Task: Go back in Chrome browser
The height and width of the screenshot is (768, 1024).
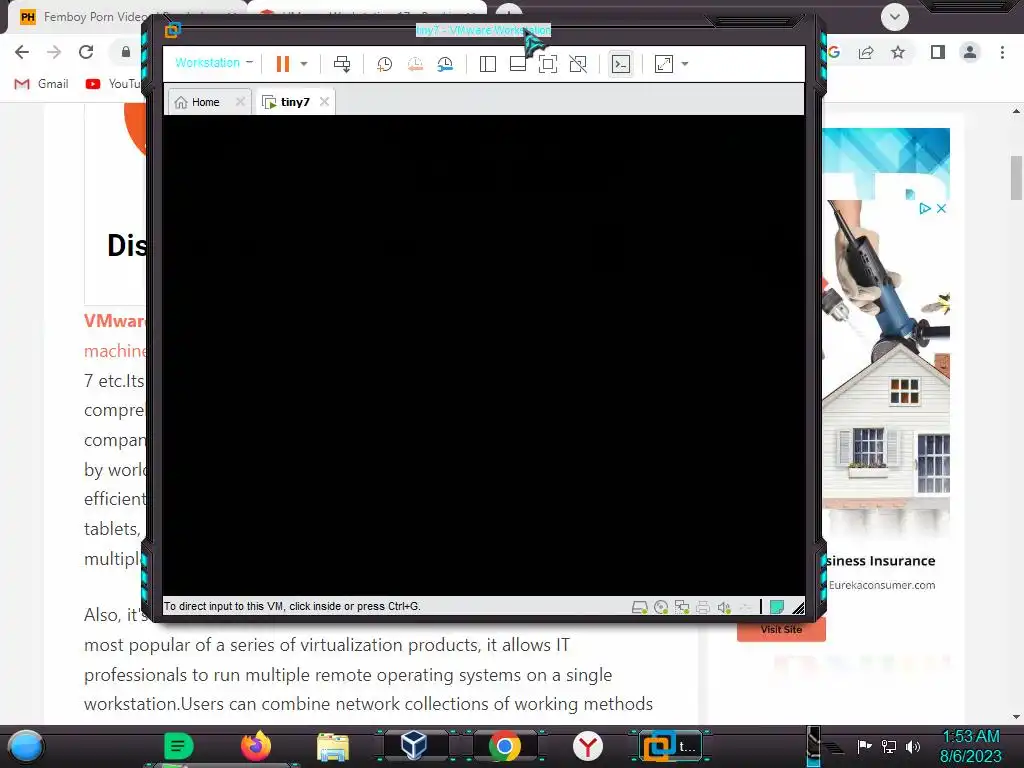Action: click(22, 52)
